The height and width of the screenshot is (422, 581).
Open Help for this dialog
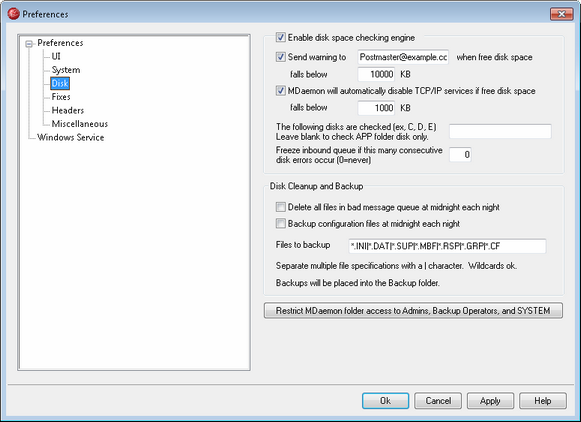pos(543,401)
